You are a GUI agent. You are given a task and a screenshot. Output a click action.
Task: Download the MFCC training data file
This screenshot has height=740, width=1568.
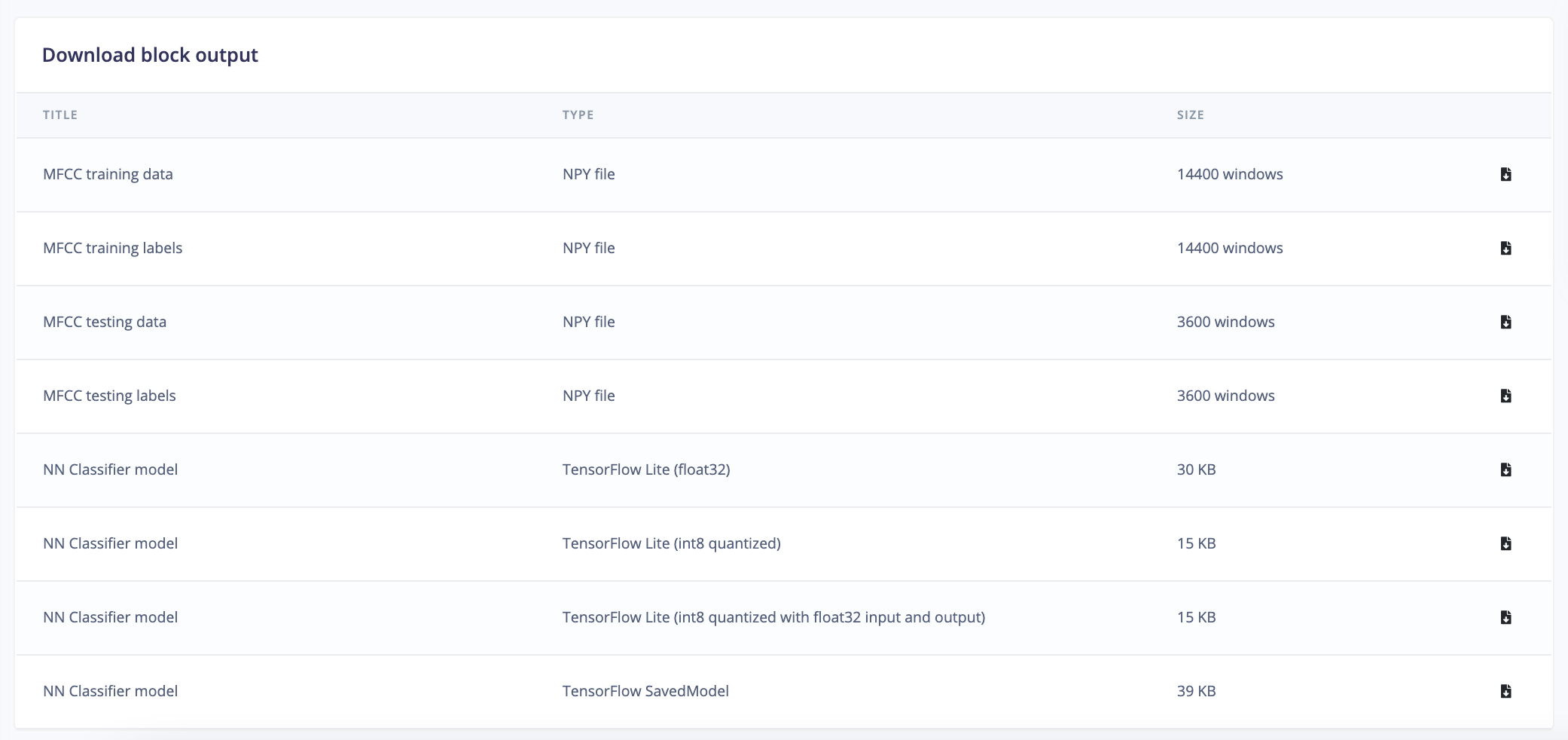click(x=1505, y=174)
